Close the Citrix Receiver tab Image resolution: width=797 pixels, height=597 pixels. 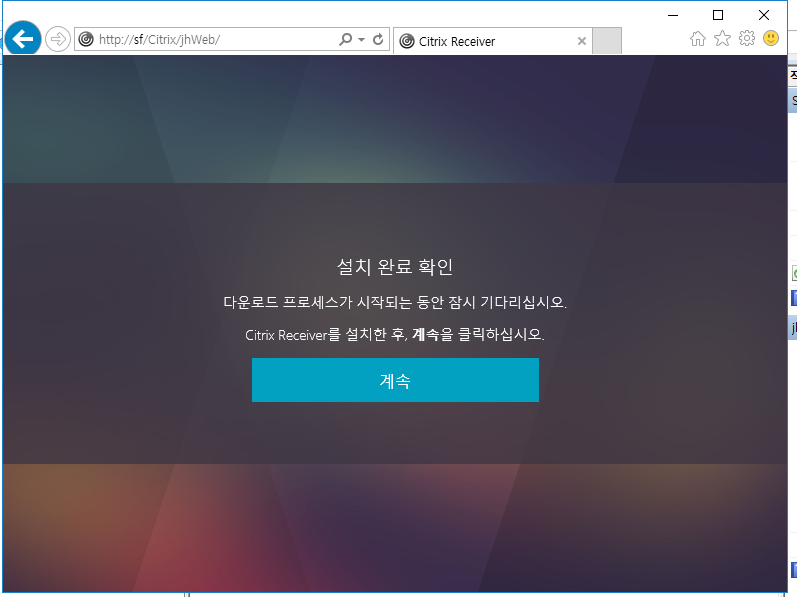pyautogui.click(x=581, y=41)
